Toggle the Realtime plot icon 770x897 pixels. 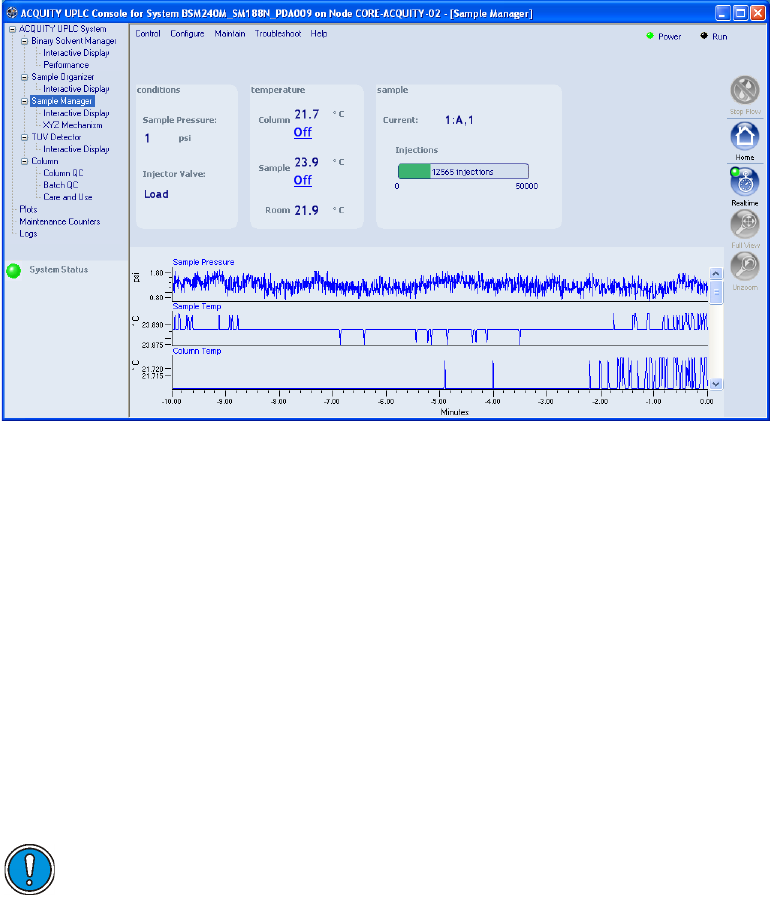coord(745,182)
